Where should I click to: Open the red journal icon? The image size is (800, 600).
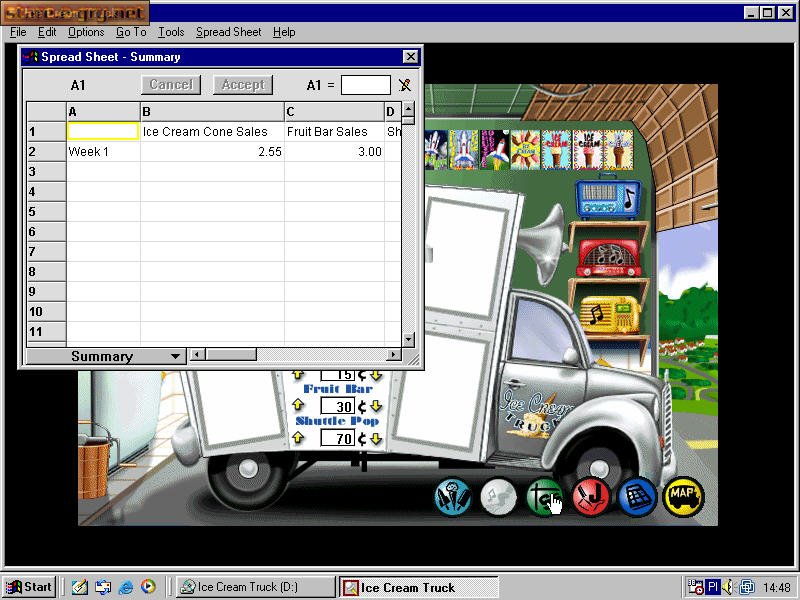pos(591,496)
